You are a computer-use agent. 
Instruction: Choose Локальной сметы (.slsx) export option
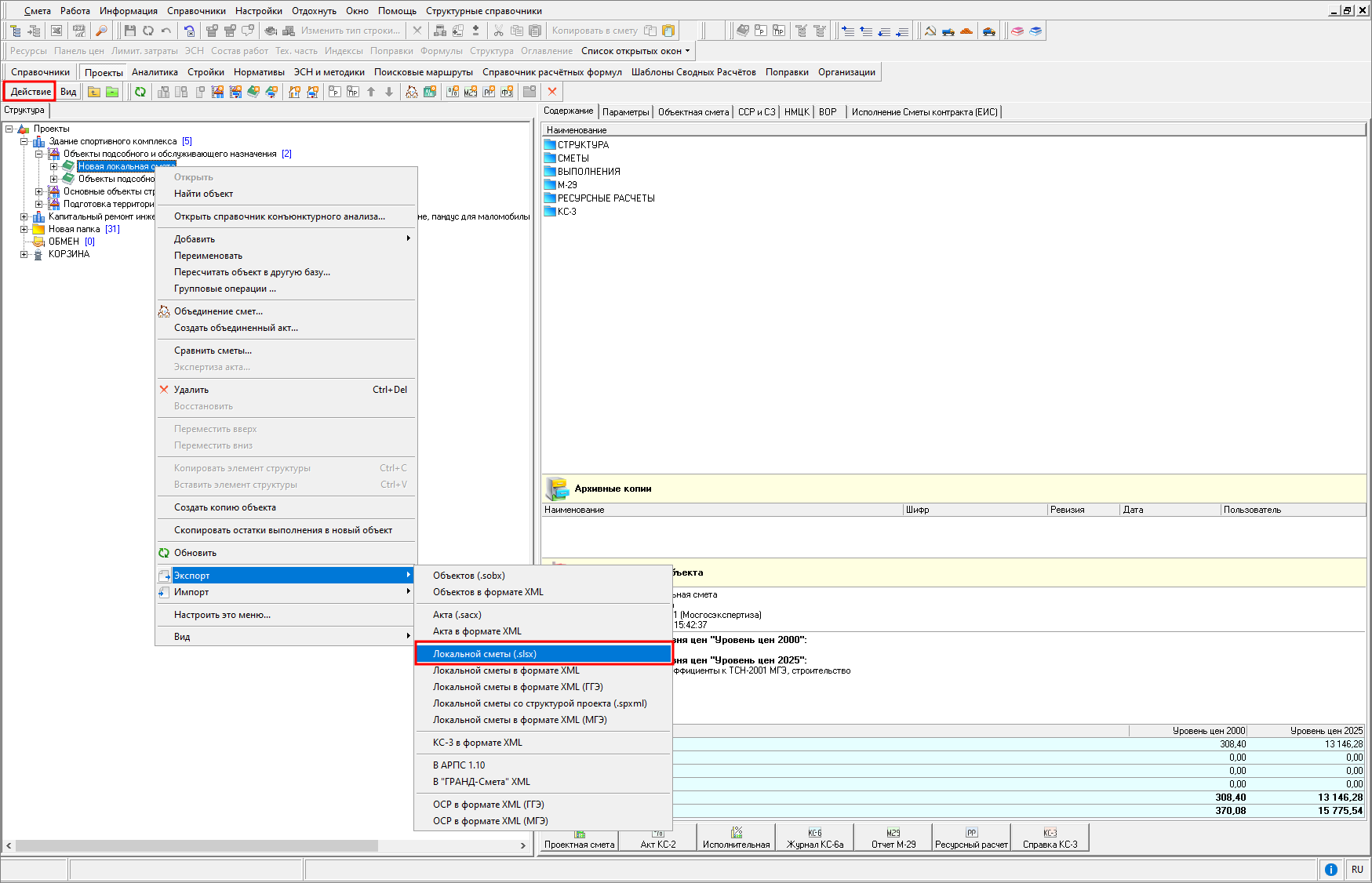[x=543, y=654]
